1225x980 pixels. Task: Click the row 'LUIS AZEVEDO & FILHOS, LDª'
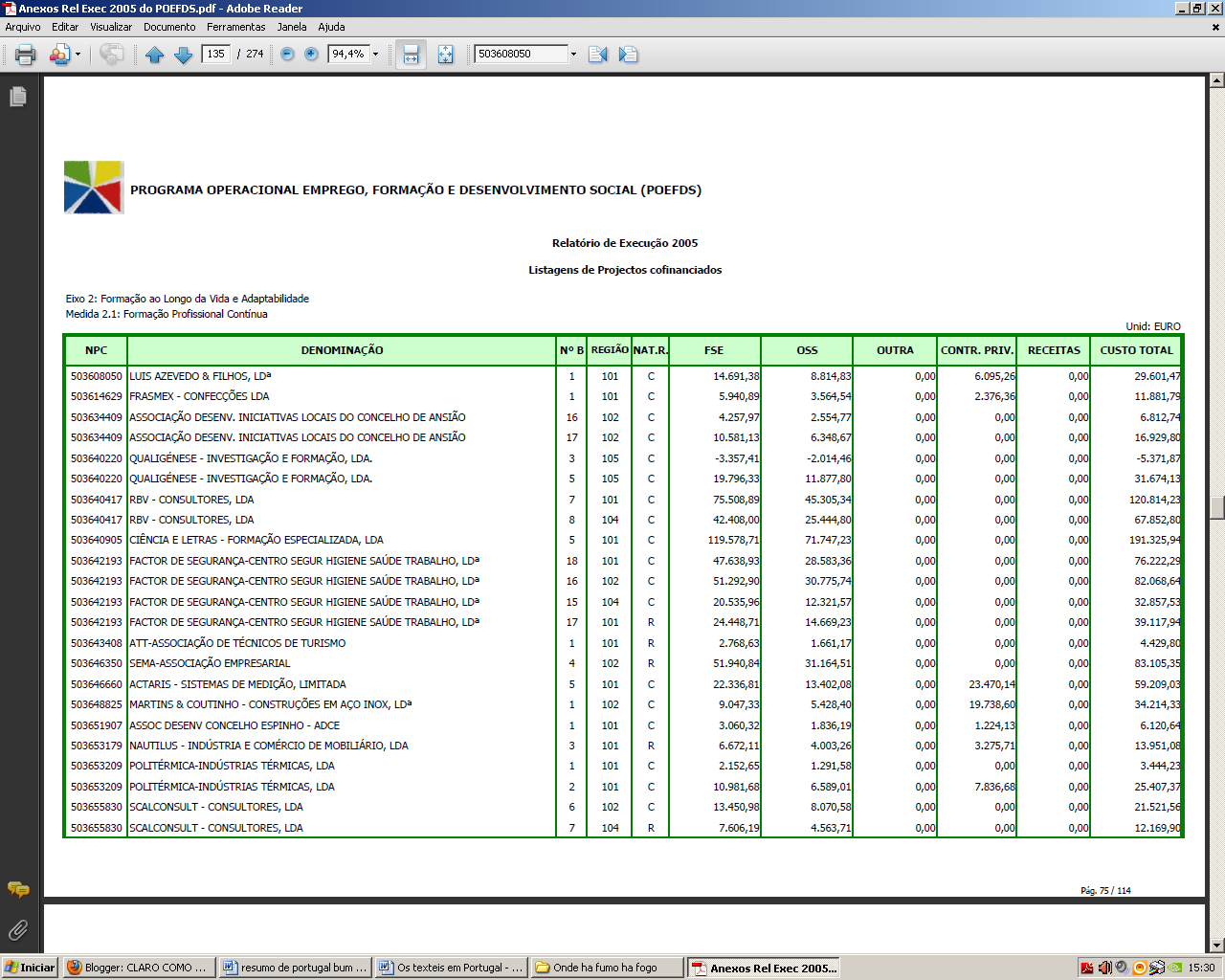tap(624, 376)
